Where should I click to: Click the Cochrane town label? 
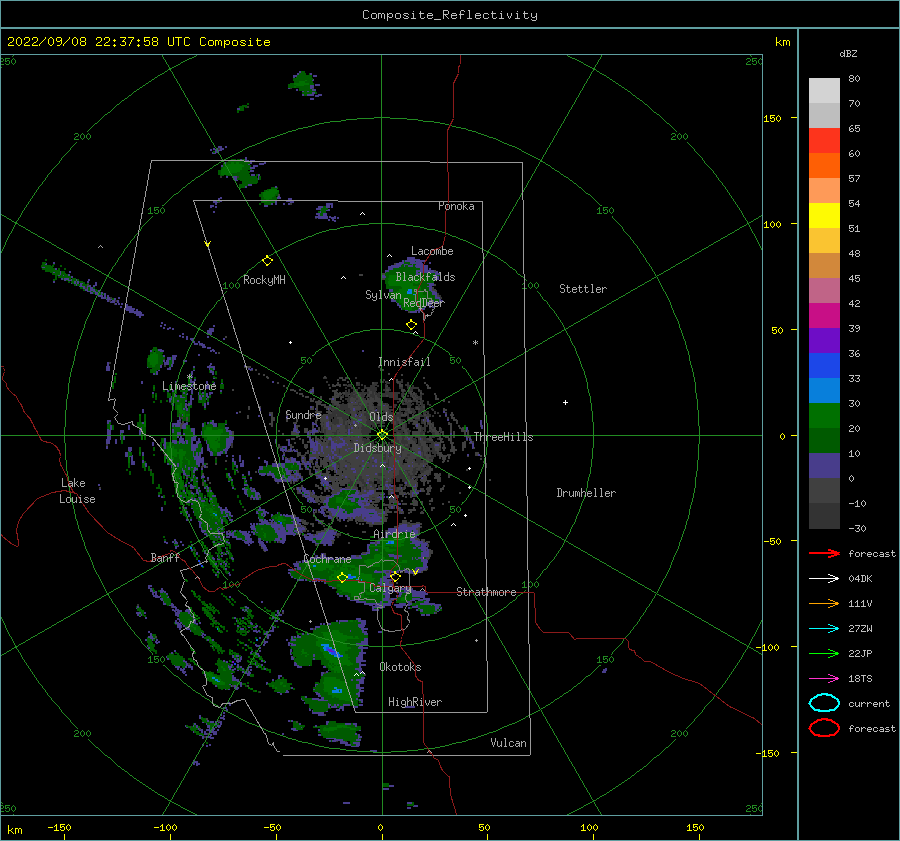(327, 559)
